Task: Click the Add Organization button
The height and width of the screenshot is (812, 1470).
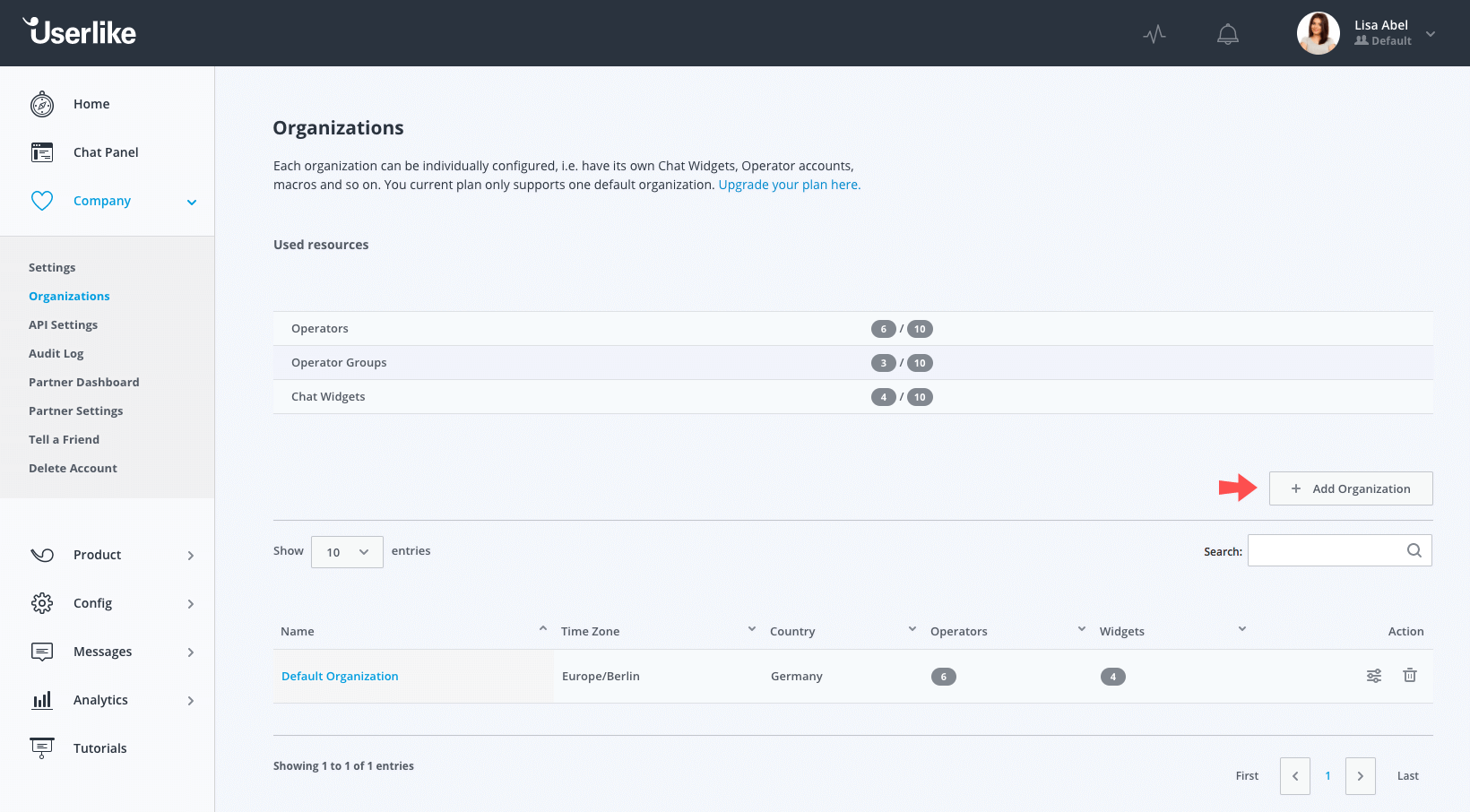Action: point(1350,488)
